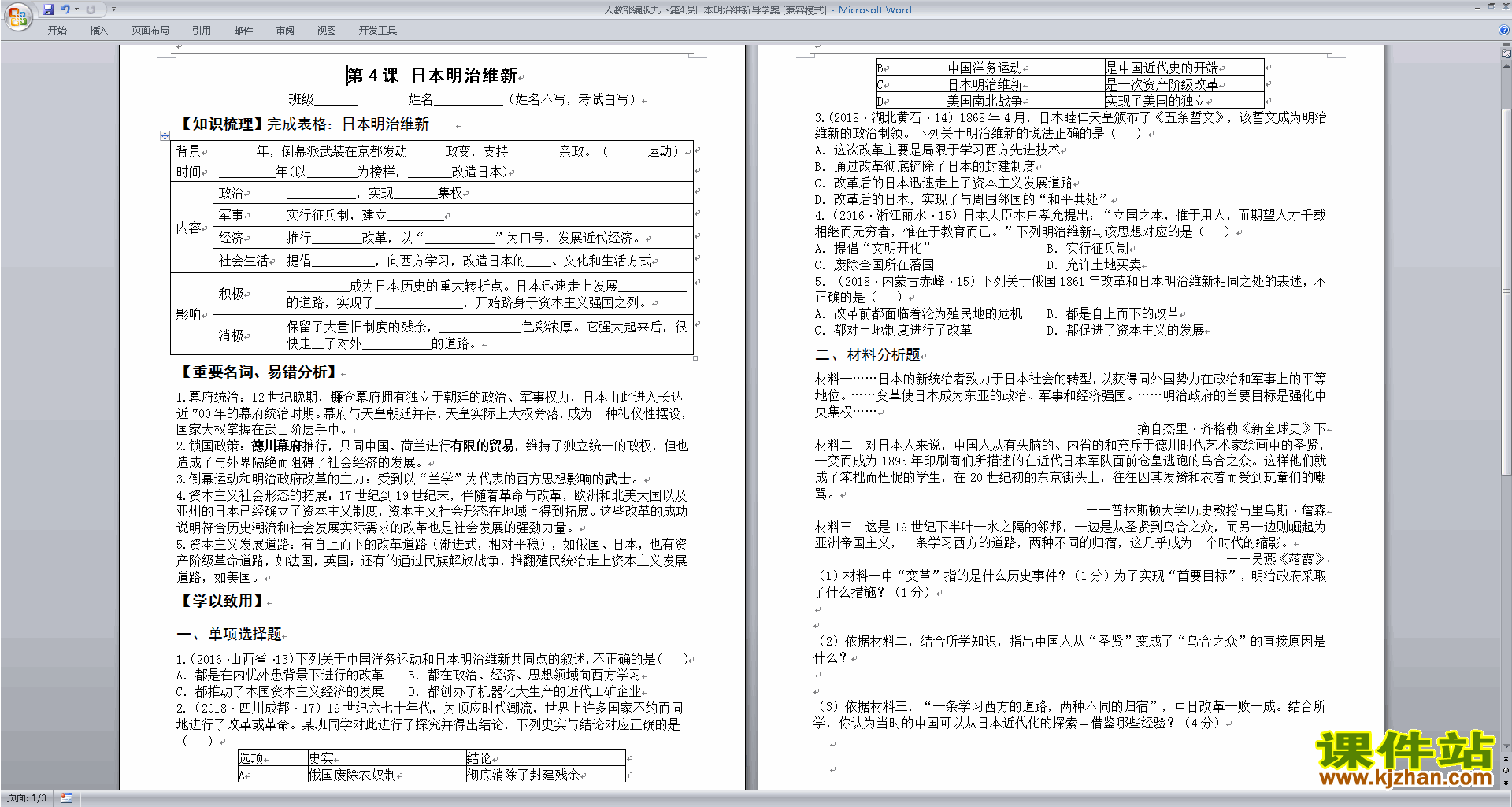Click the 结论 header cell

(x=545, y=758)
